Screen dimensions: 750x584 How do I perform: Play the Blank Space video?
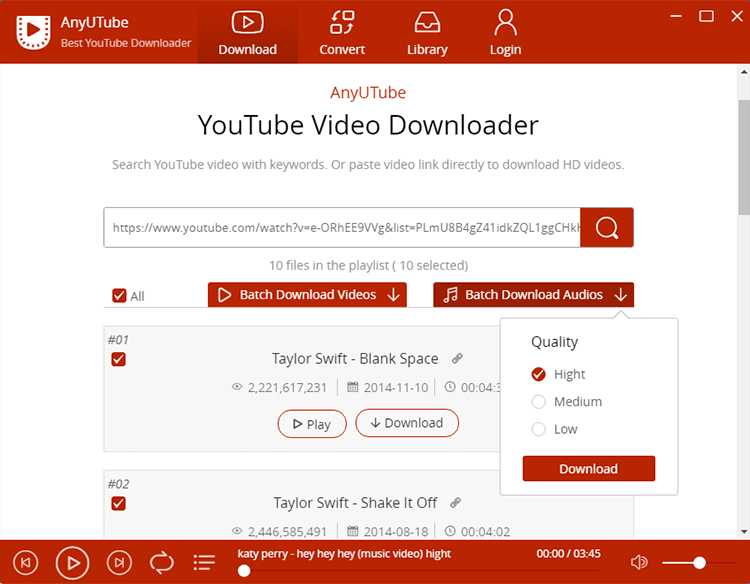[x=312, y=424]
